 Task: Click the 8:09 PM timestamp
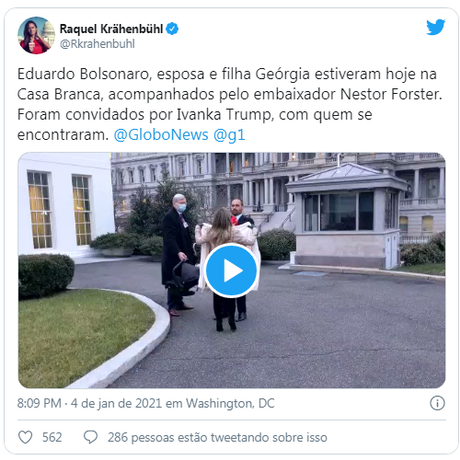point(39,403)
